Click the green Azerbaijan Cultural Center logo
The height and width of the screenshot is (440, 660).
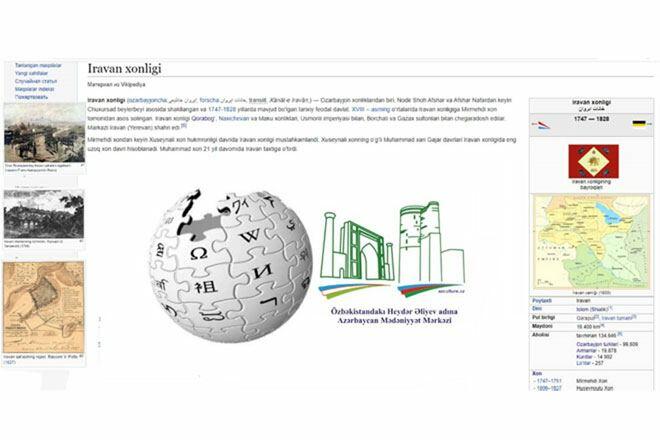(x=393, y=249)
